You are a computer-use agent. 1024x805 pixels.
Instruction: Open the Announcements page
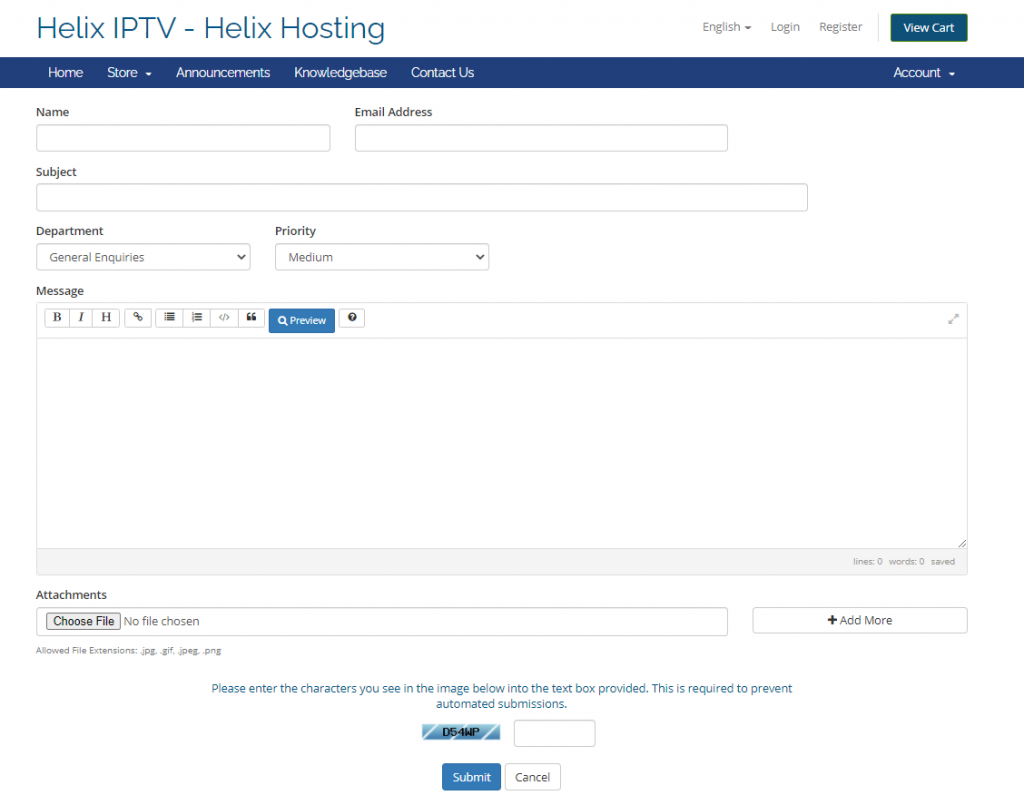(223, 72)
